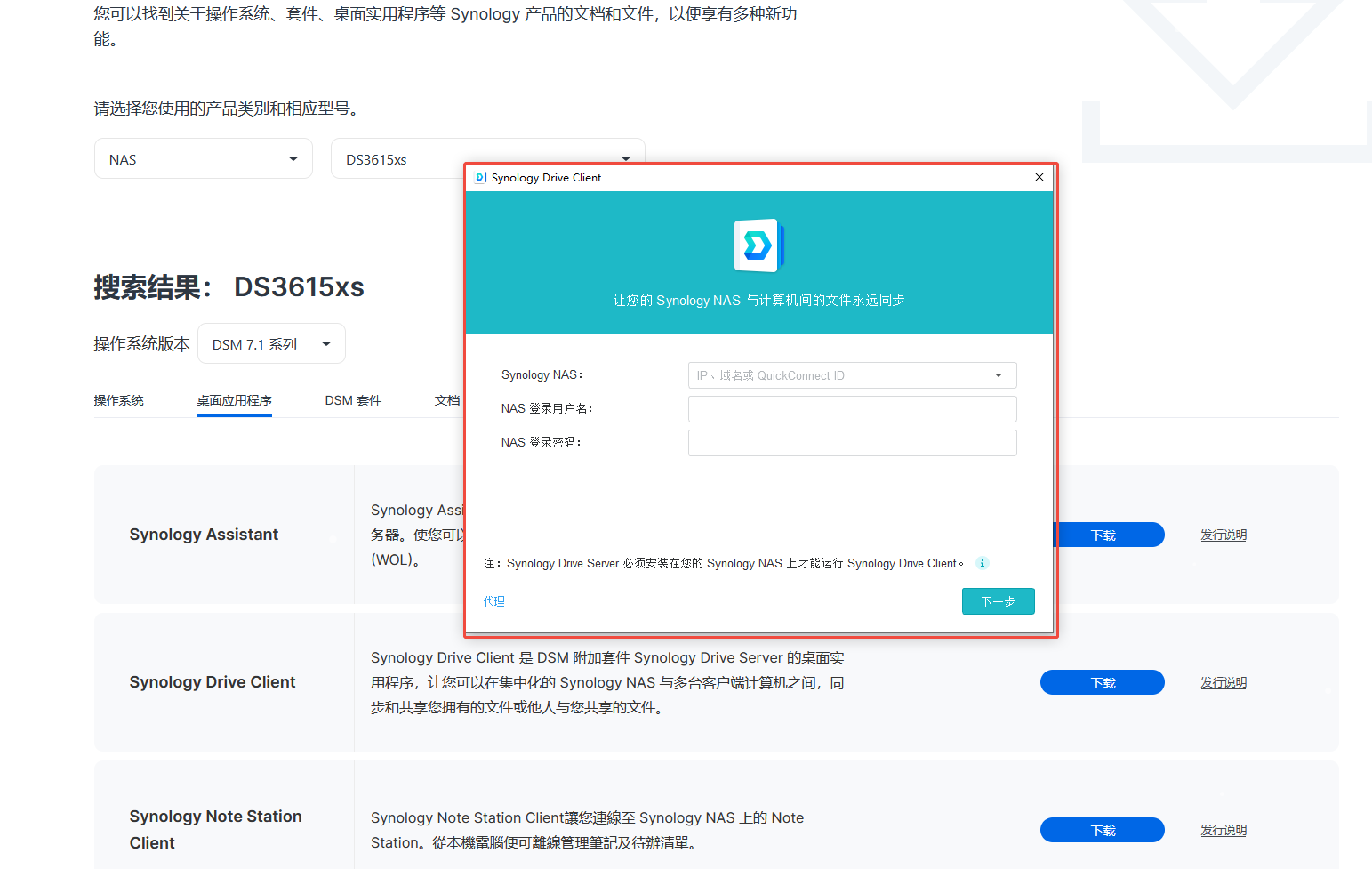The height and width of the screenshot is (869, 1372).
Task: Focus the NAS 登录用户名 input field
Action: point(852,409)
